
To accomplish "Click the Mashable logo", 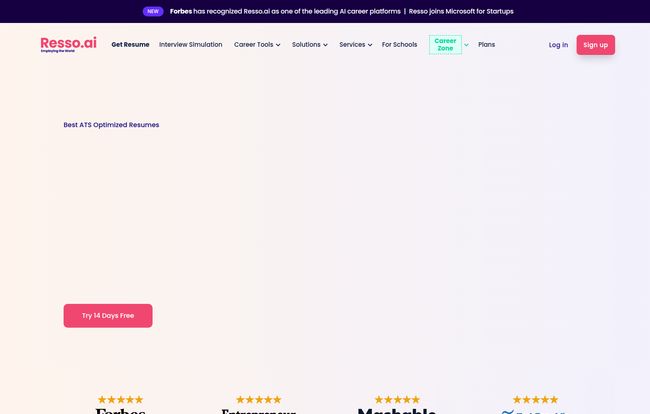I will 397,410.
